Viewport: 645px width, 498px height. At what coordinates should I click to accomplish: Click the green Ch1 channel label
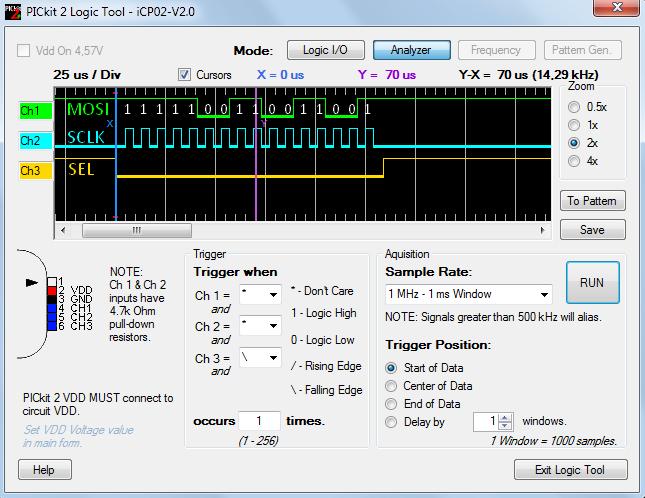tap(36, 111)
